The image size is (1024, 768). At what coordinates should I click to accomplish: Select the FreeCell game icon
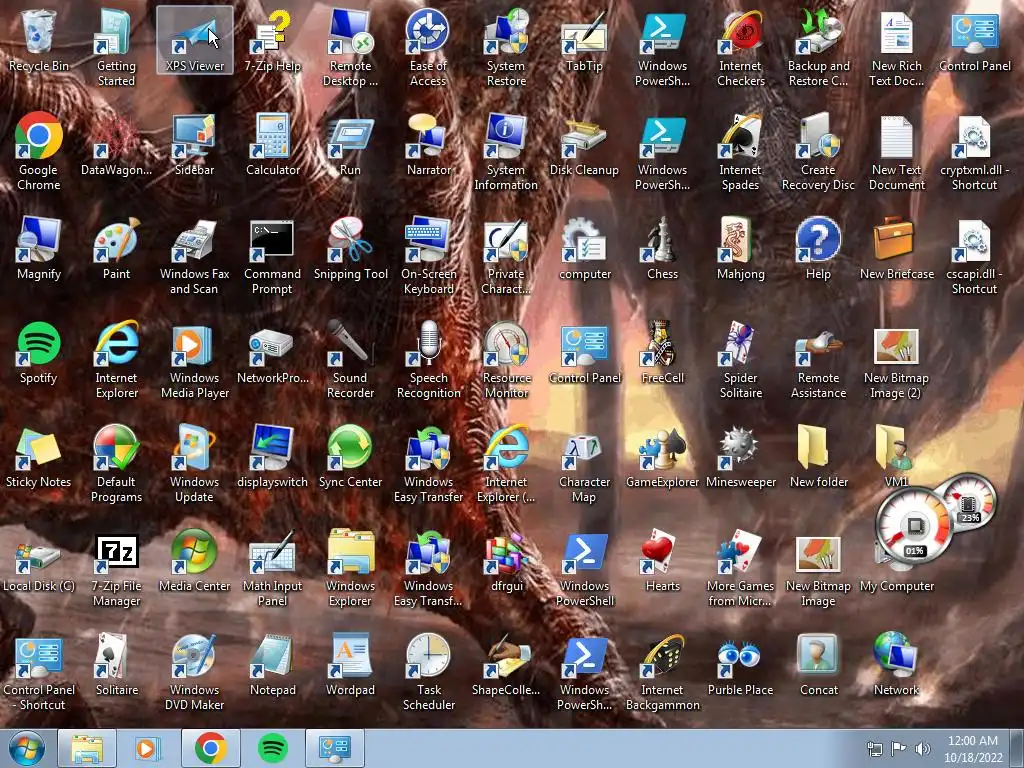662,353
